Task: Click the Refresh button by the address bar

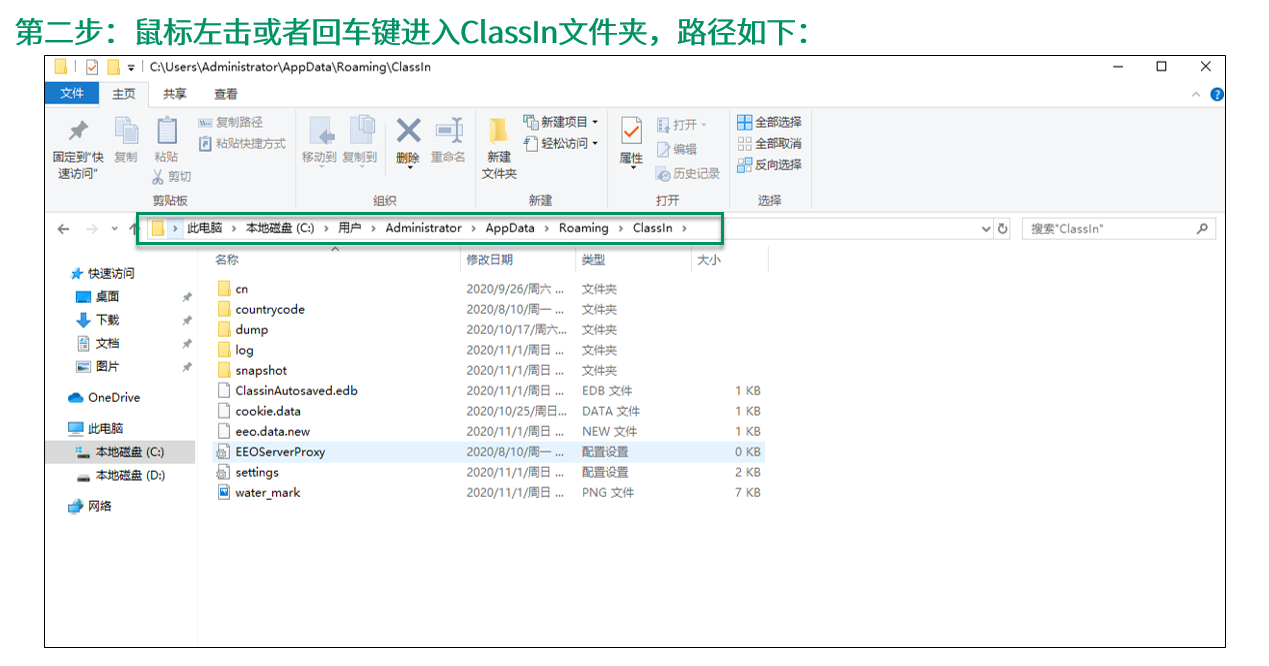Action: click(x=1003, y=229)
